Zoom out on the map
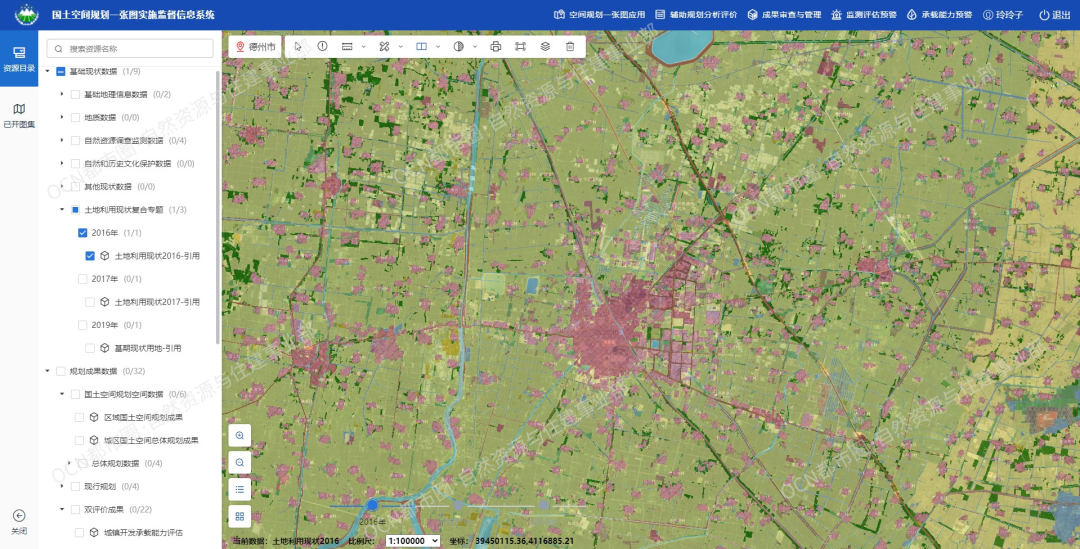Image resolution: width=1080 pixels, height=549 pixels. (x=240, y=462)
